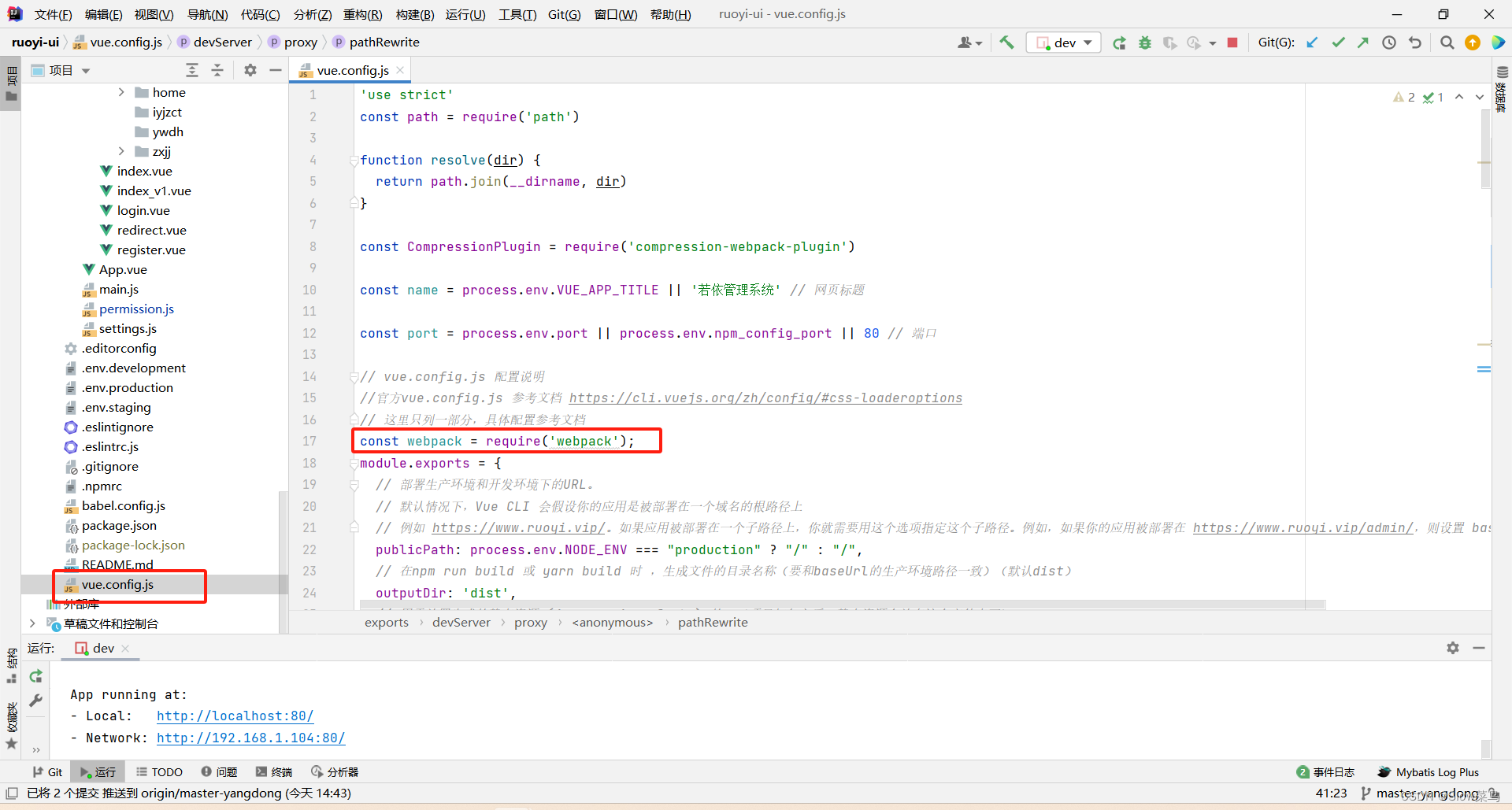This screenshot has width=1512, height=810.
Task: Switch to the Git tool window tab
Action: click(x=47, y=772)
